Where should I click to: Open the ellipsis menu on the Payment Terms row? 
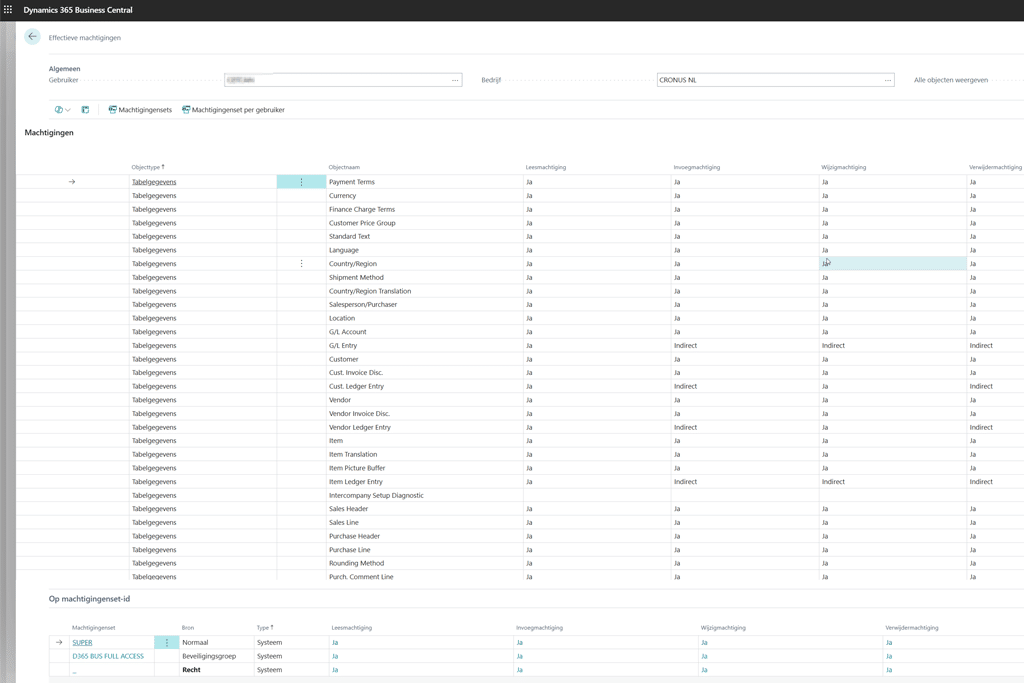pyautogui.click(x=301, y=181)
